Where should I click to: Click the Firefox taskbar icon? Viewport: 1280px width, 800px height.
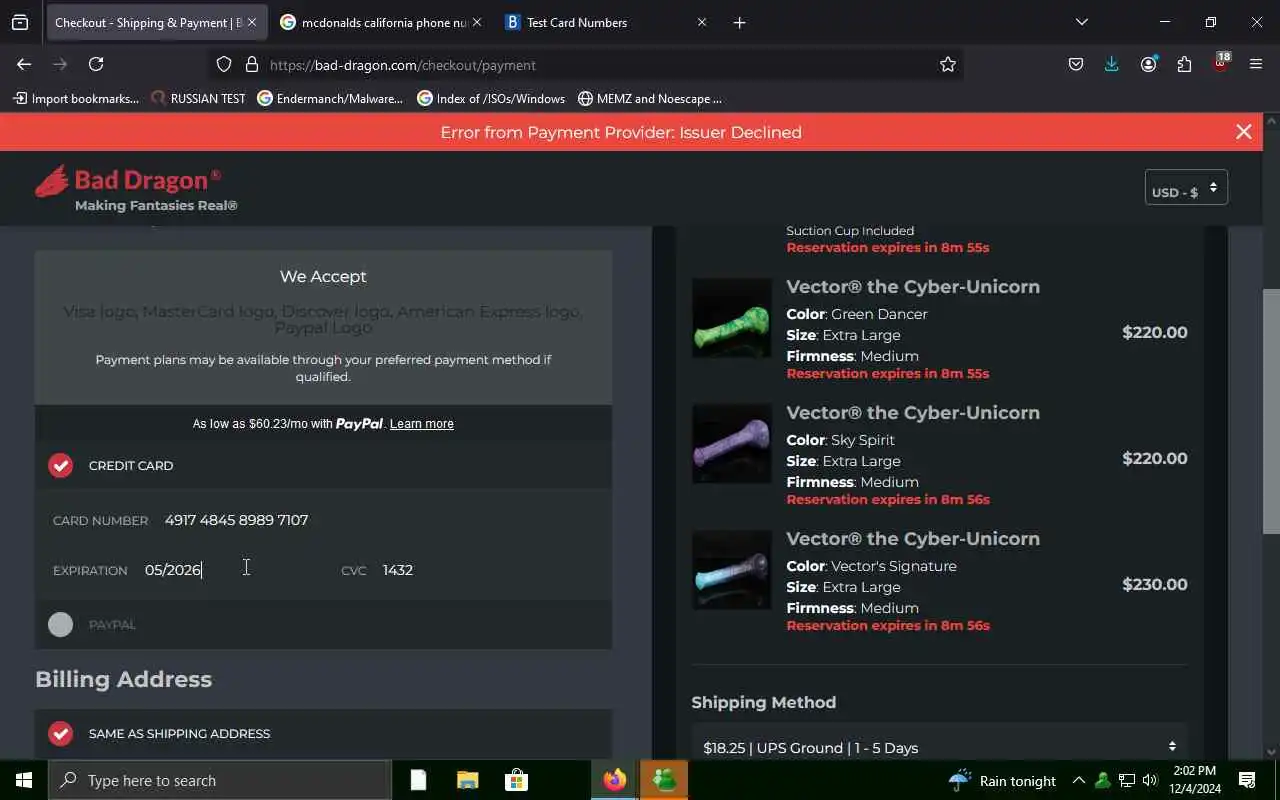pos(614,780)
